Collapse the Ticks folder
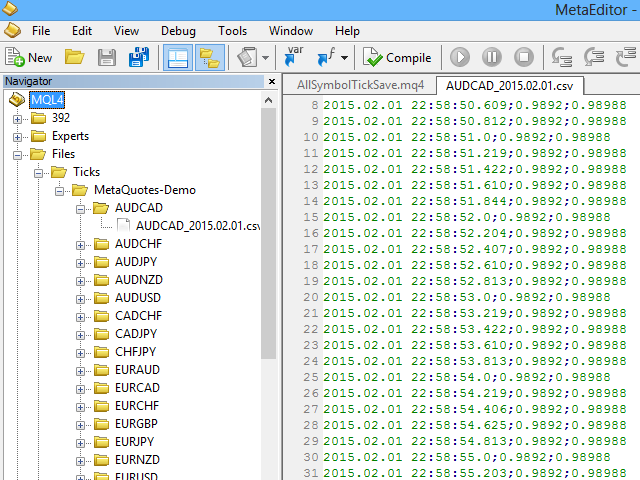Screen dimensions: 640x480 (38, 173)
